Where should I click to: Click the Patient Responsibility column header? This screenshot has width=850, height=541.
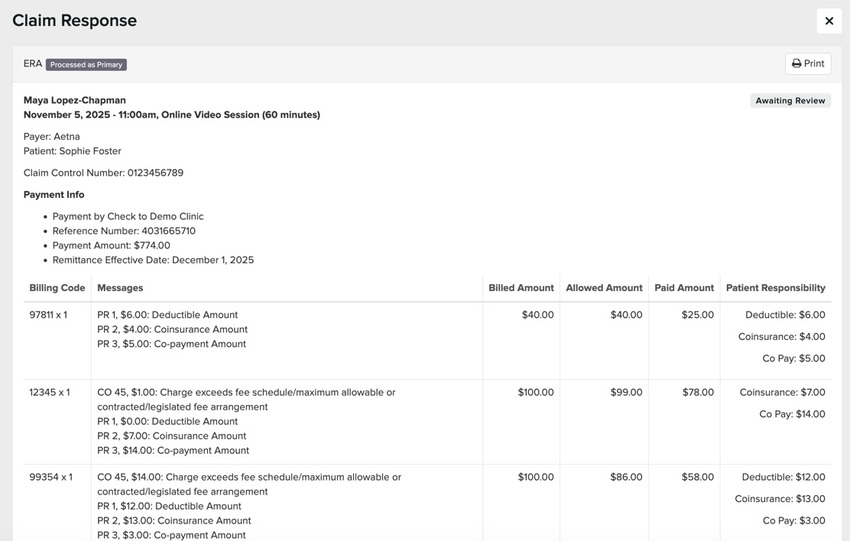click(776, 288)
